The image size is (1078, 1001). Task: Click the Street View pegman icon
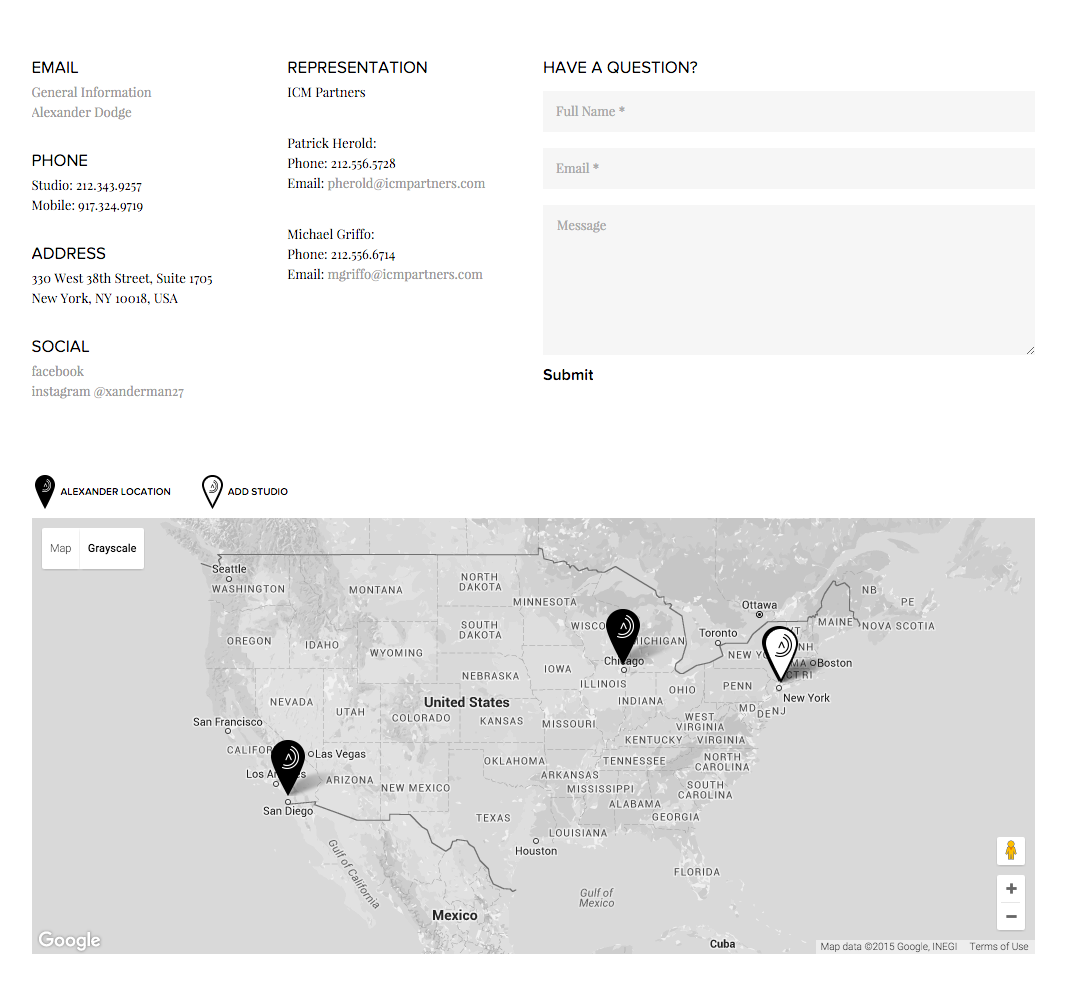tap(1010, 851)
